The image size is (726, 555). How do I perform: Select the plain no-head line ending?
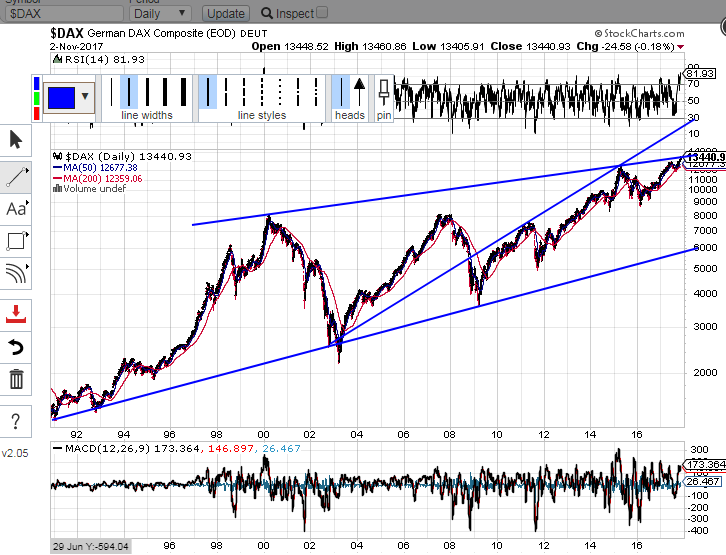pos(341,92)
